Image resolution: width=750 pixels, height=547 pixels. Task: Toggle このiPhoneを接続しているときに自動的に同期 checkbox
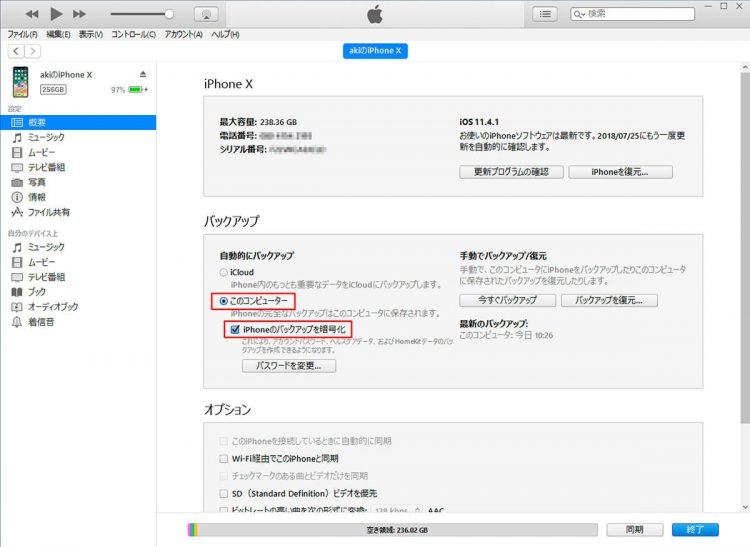click(223, 441)
